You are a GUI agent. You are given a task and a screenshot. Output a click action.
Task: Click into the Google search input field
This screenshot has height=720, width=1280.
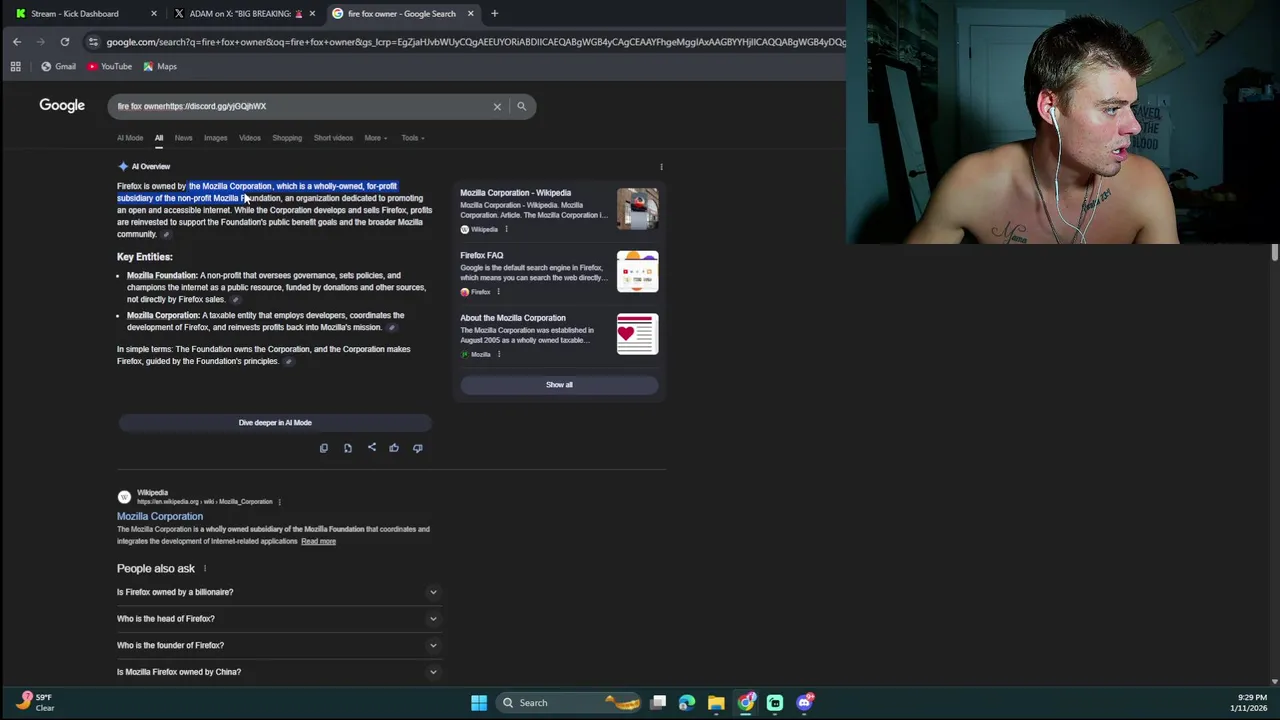click(300, 106)
